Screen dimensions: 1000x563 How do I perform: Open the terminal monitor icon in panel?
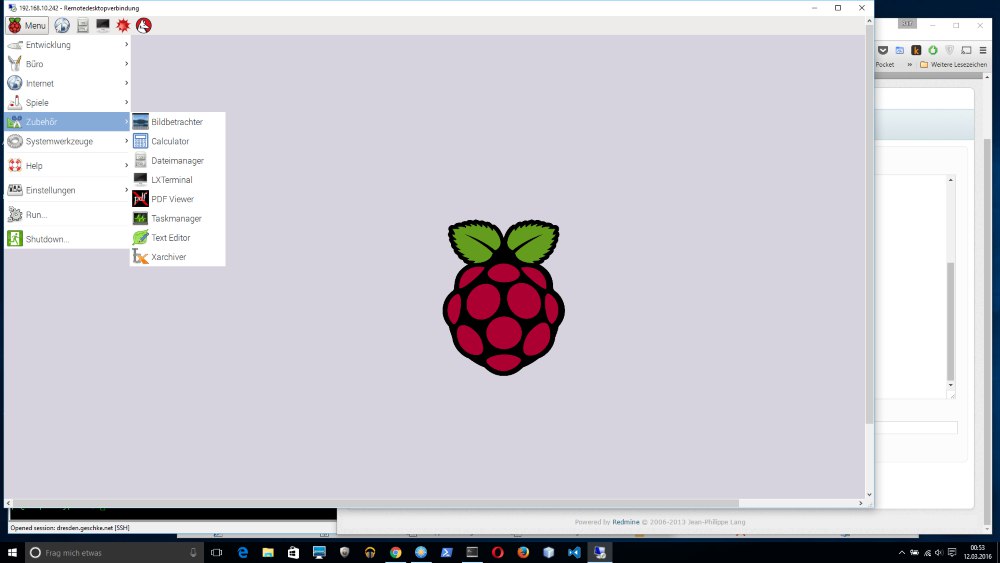pyautogui.click(x=103, y=25)
